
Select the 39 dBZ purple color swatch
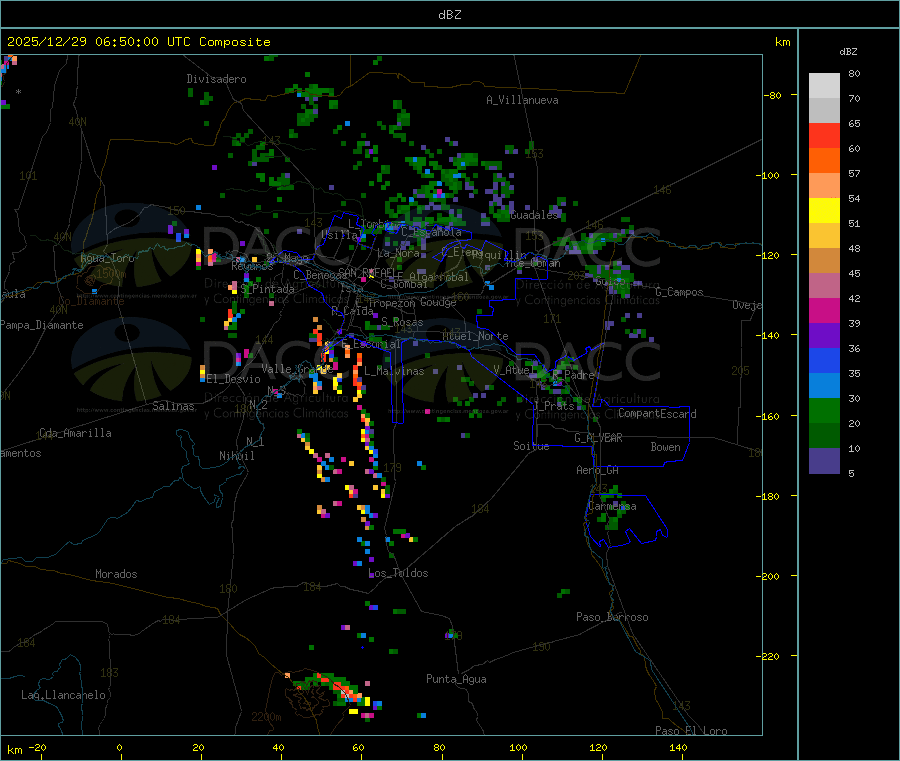(x=824, y=336)
